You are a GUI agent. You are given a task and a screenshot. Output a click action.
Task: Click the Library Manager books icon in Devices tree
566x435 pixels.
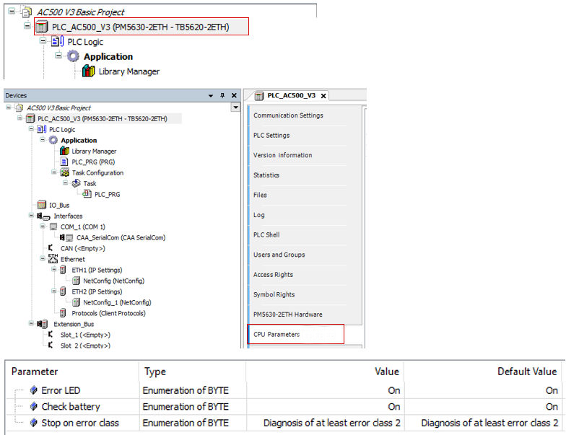tap(64, 151)
